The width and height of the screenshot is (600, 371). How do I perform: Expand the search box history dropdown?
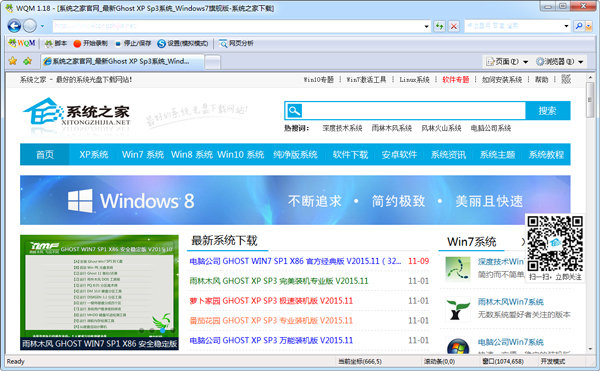point(566,26)
